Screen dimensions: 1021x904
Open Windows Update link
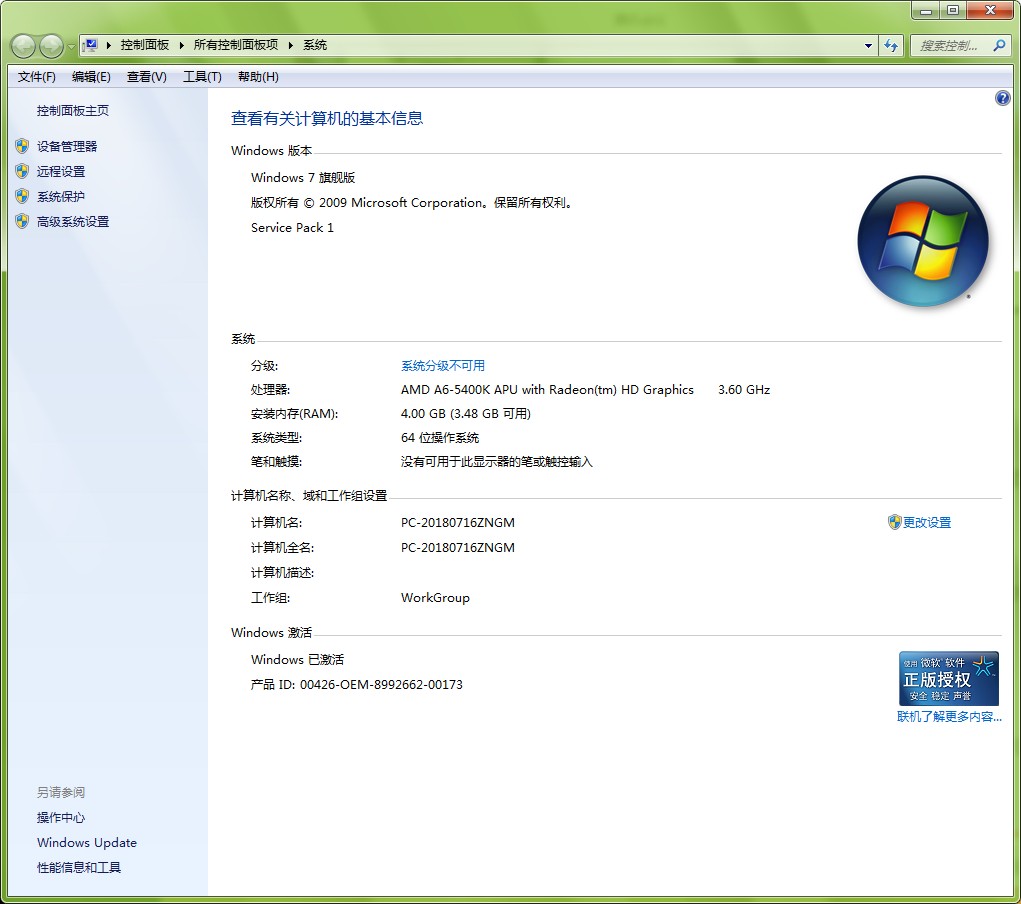point(87,842)
